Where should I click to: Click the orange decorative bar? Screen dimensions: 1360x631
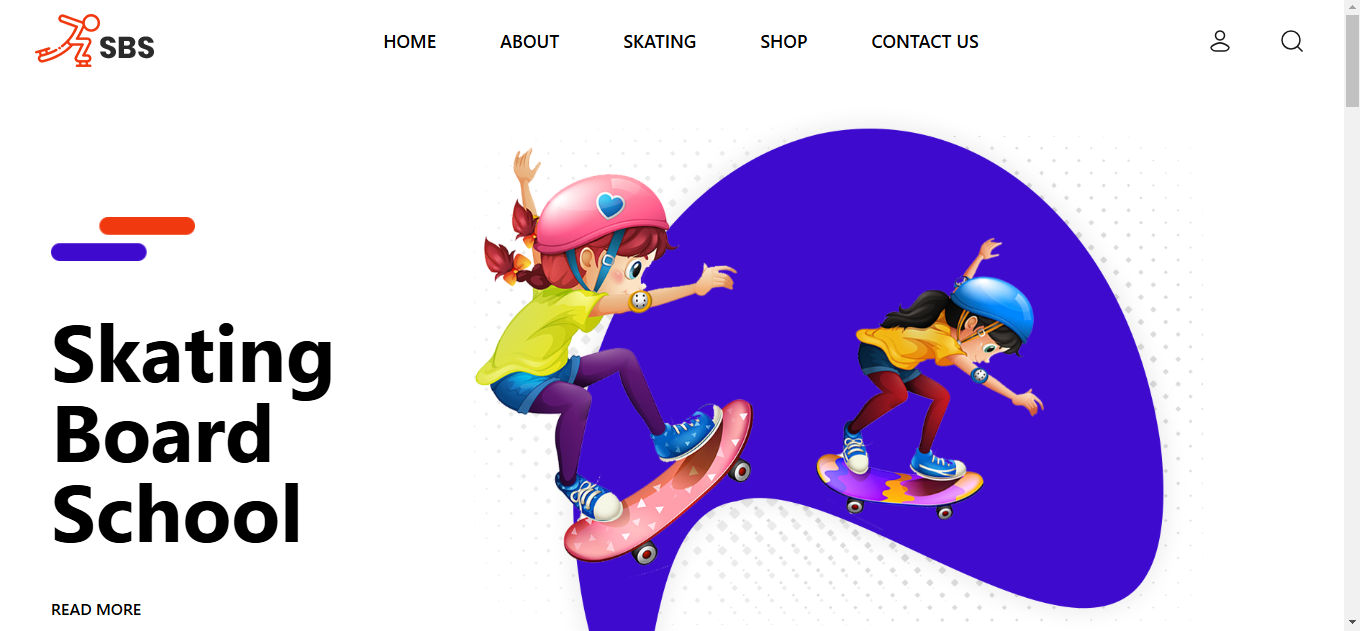coord(147,226)
